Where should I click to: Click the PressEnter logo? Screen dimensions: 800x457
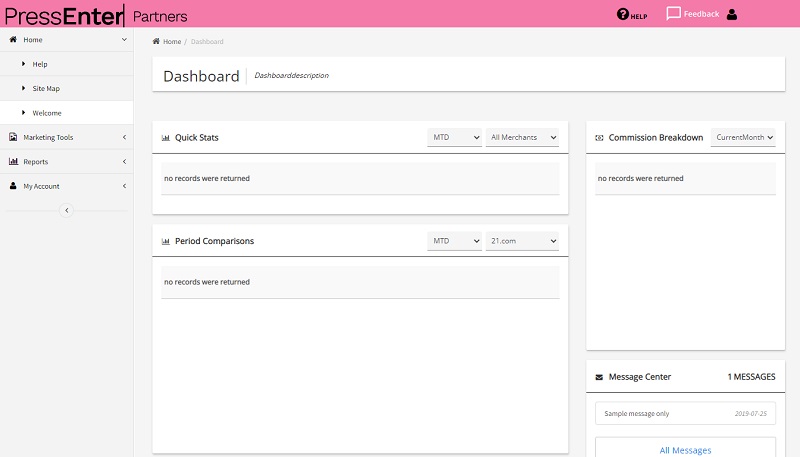tap(64, 15)
